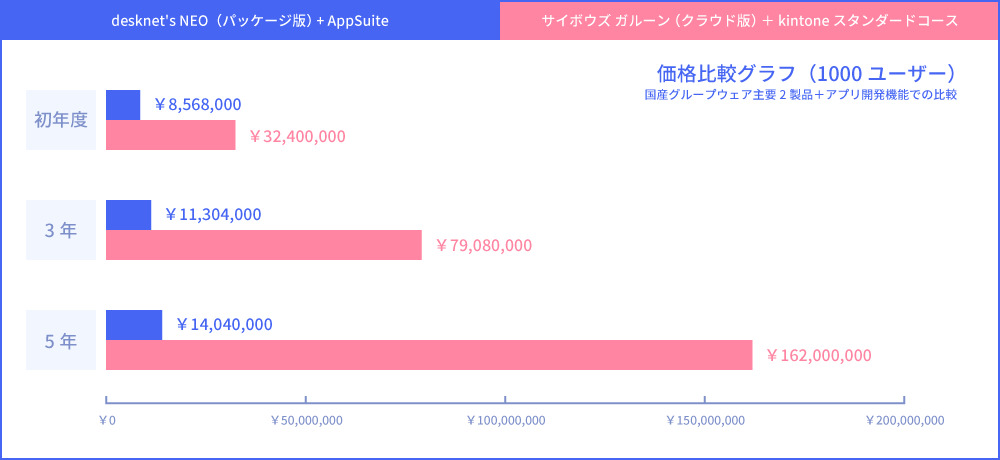The image size is (1000, 460).
Task: Click the ¥162,000,000 value label
Action: (818, 356)
